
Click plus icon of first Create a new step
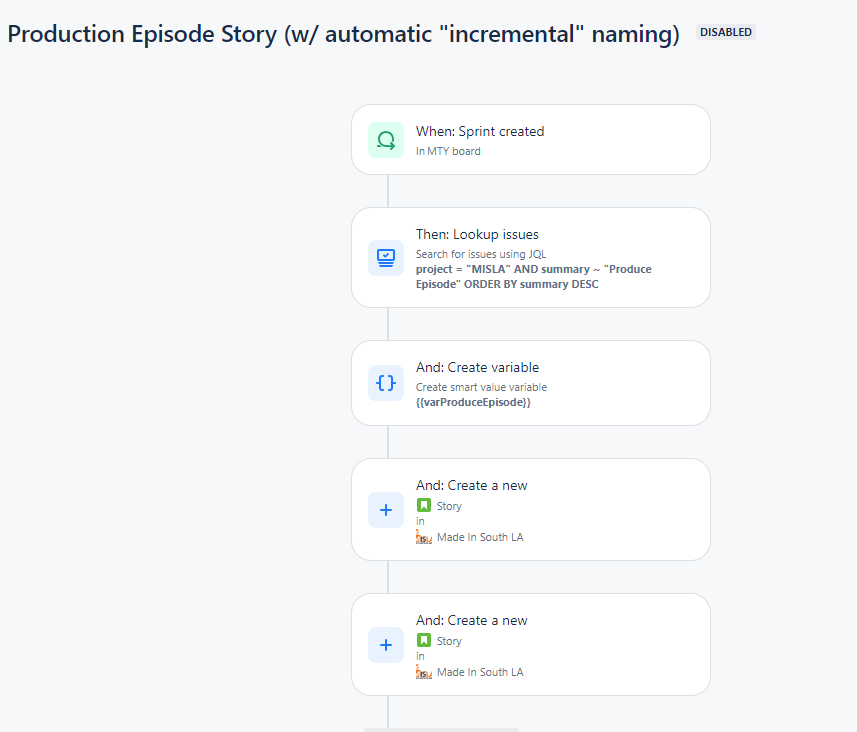pos(386,510)
